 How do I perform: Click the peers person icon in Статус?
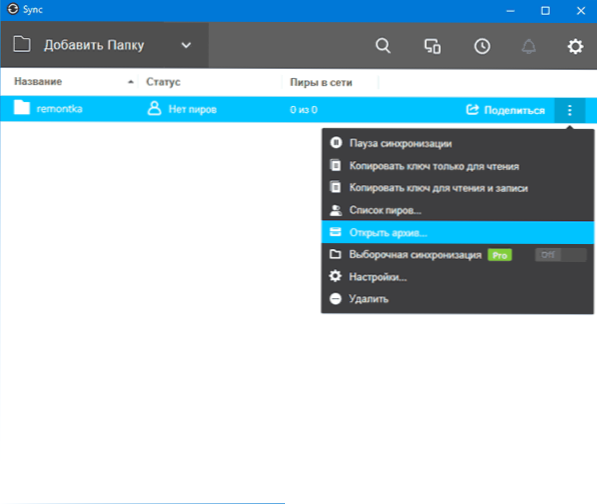pos(154,108)
